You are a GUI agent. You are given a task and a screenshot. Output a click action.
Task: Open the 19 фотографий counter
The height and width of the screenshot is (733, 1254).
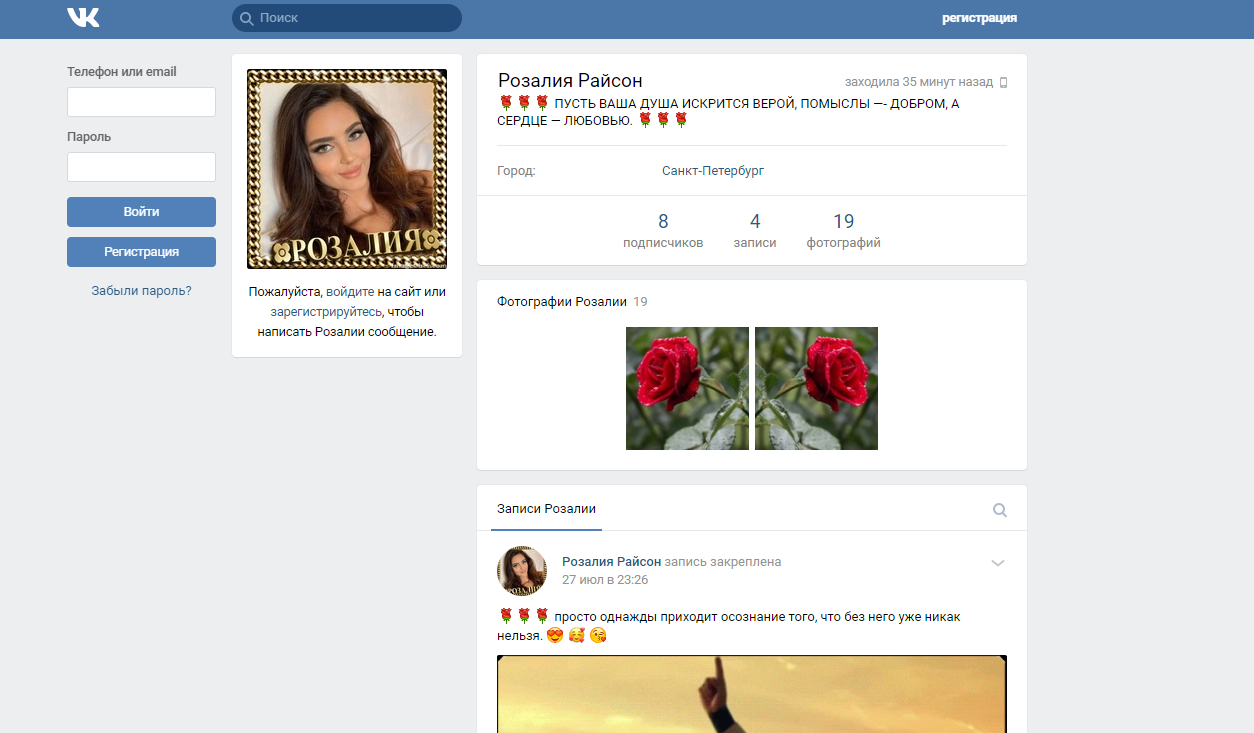[x=844, y=231]
